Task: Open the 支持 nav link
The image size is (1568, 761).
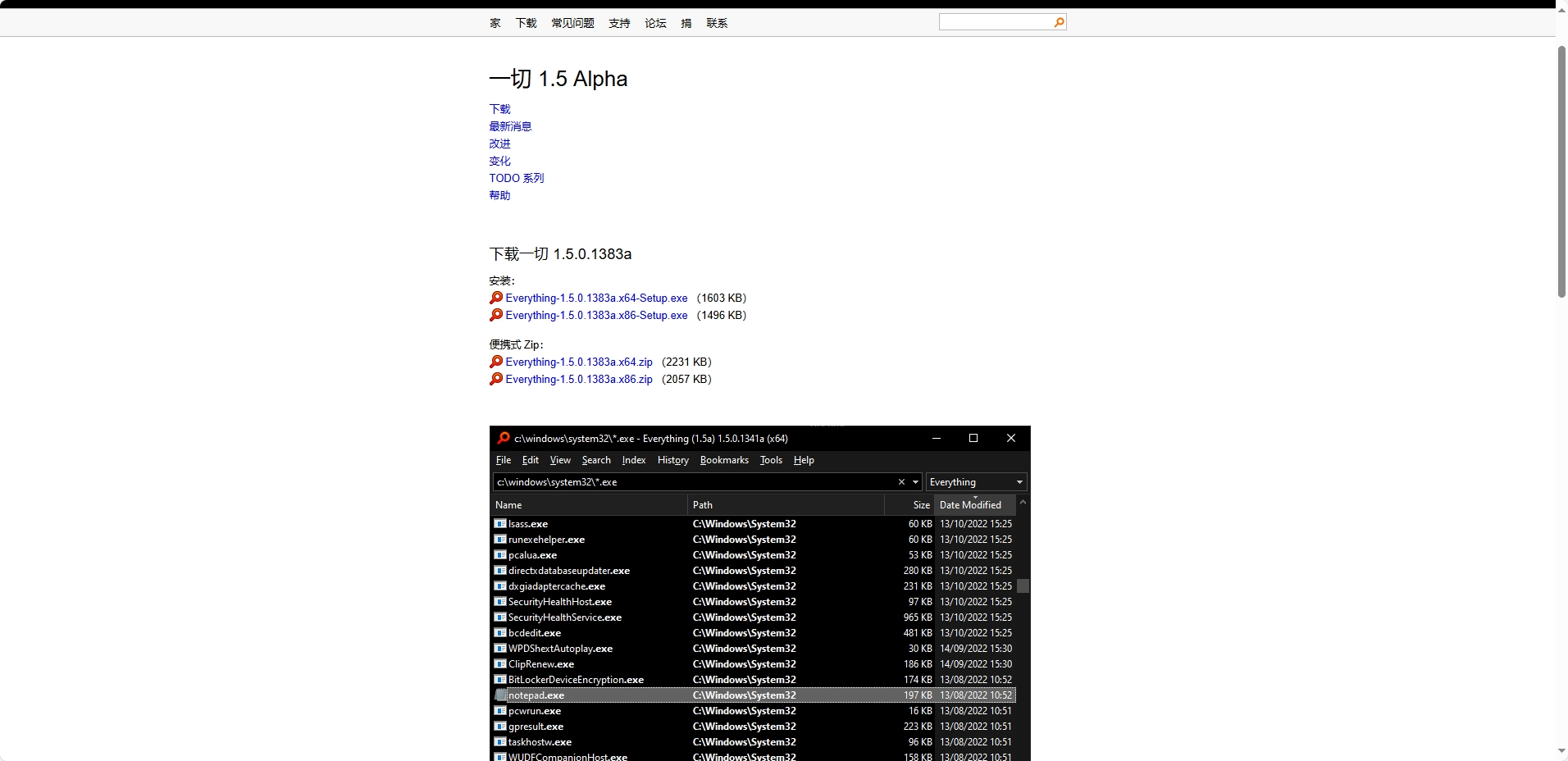Action: point(619,23)
